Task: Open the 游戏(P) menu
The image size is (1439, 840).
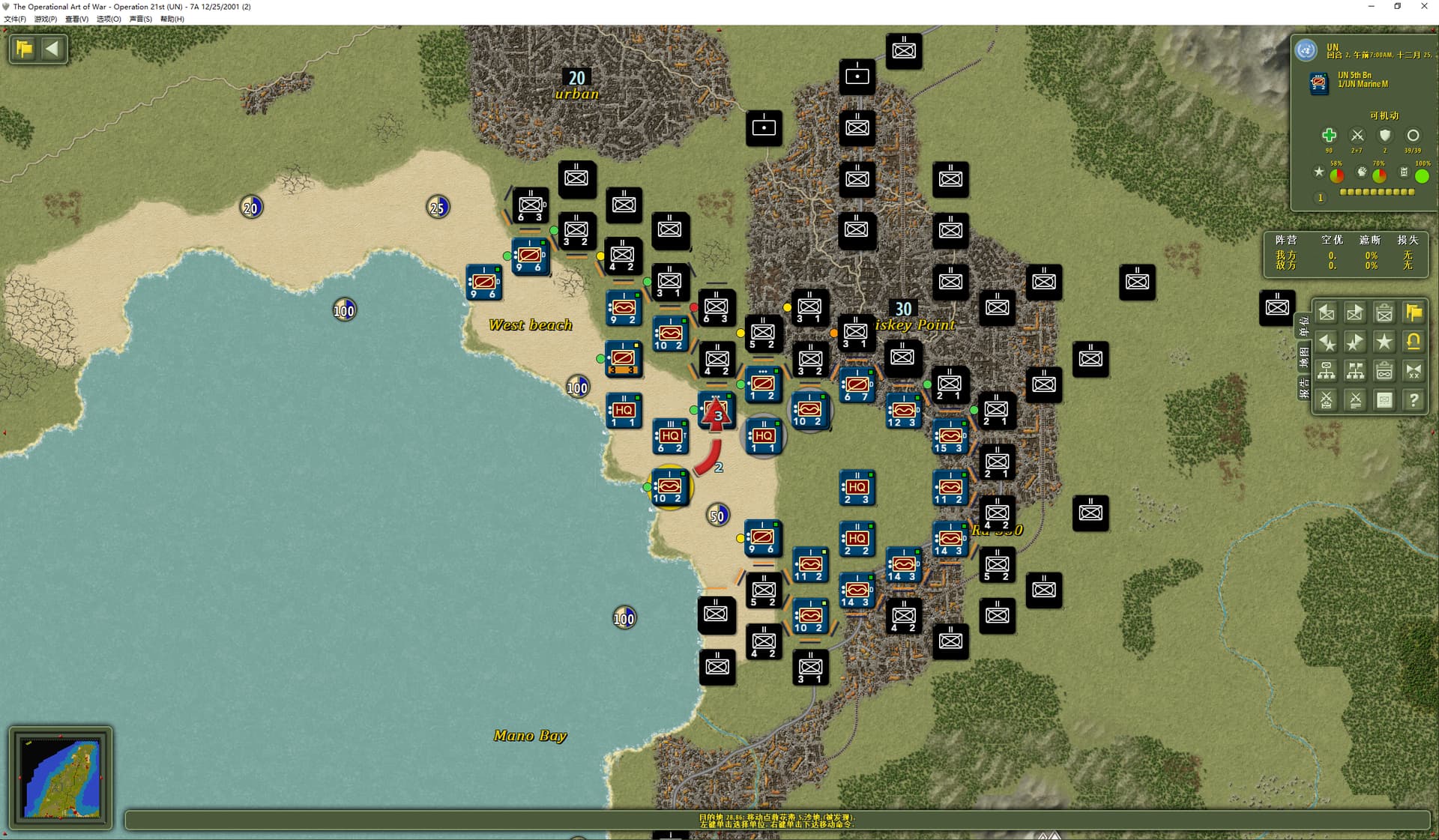Action: (46, 19)
